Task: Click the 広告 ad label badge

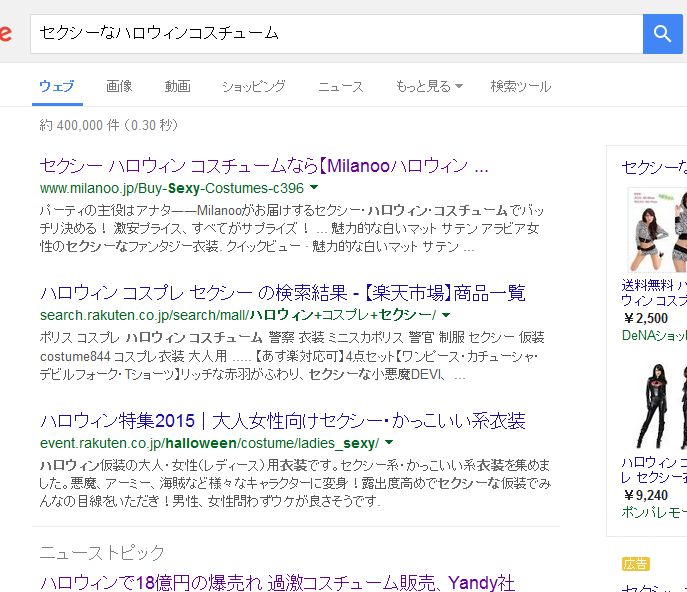Action: [x=635, y=564]
